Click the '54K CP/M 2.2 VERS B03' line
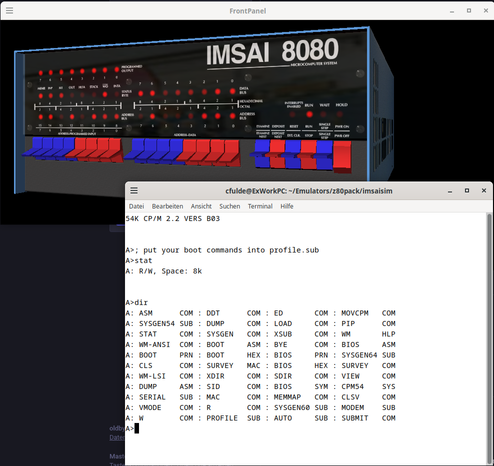494x466 pixels. click(x=173, y=219)
